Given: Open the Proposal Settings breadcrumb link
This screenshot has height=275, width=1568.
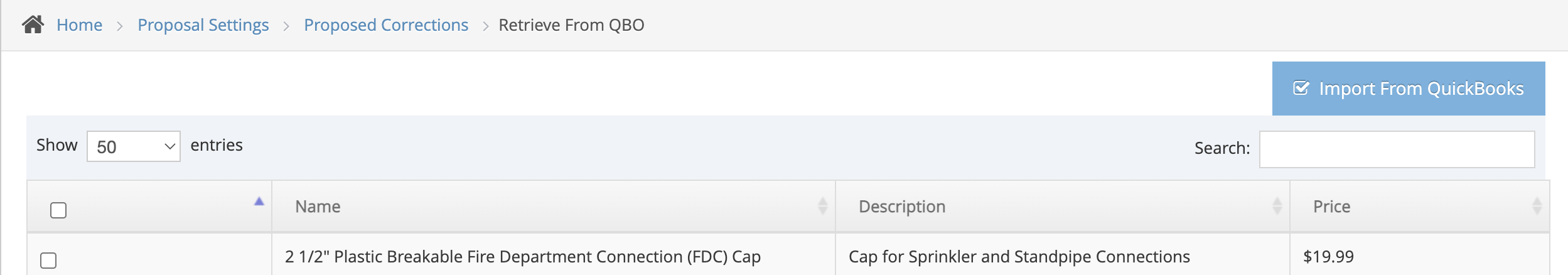Looking at the screenshot, I should [203, 25].
